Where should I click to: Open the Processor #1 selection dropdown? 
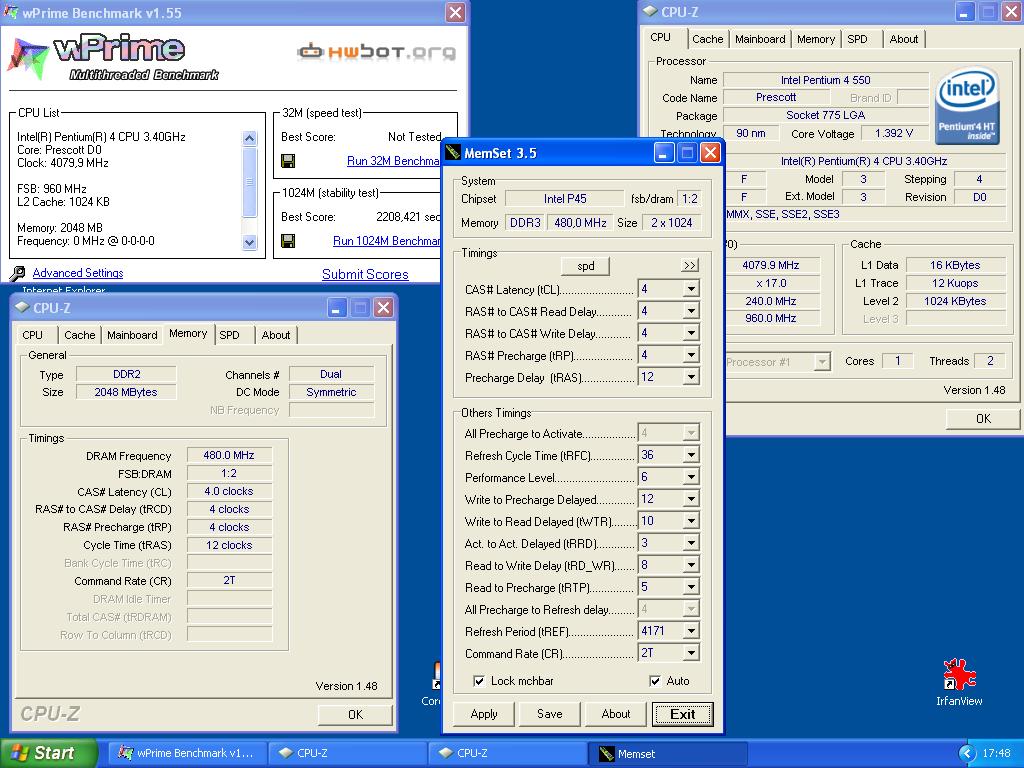822,362
